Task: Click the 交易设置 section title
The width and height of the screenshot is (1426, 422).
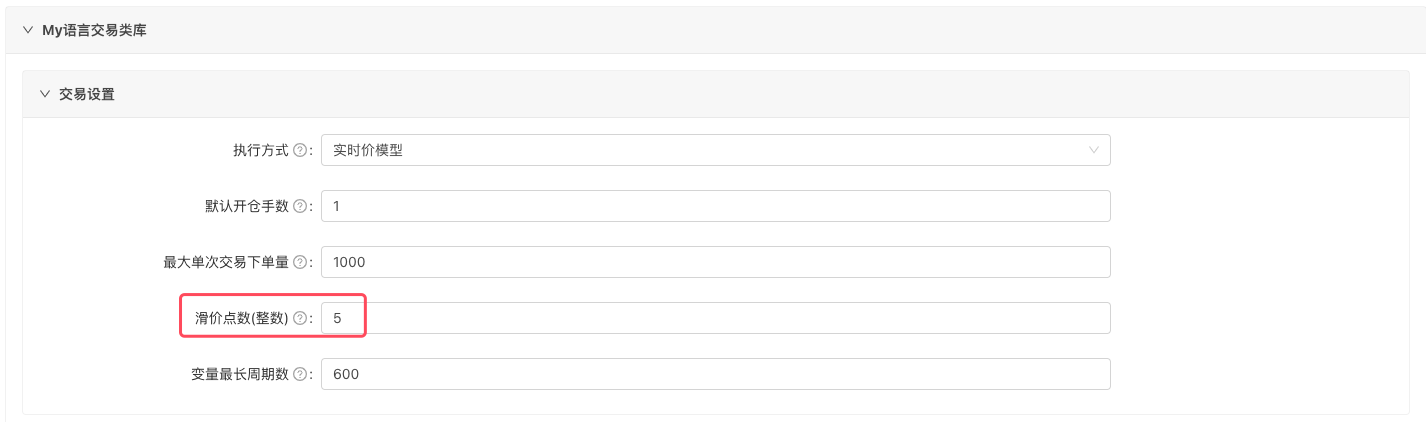Action: click(87, 94)
